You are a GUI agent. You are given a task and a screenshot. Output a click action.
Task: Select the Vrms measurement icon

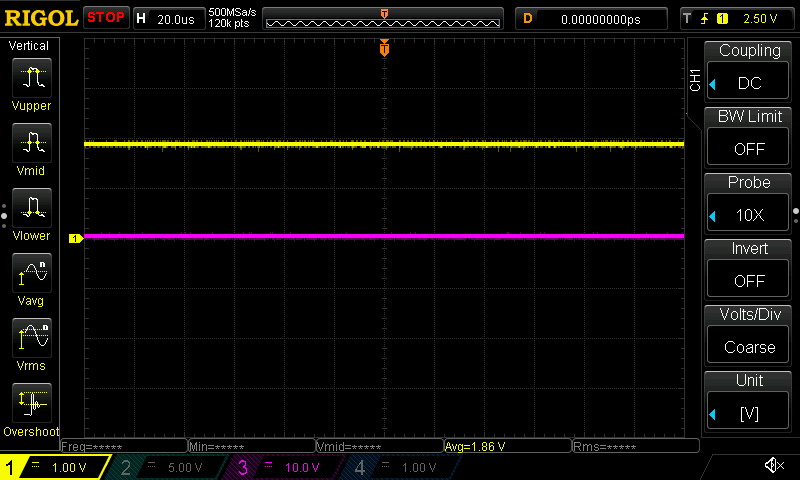[x=32, y=338]
